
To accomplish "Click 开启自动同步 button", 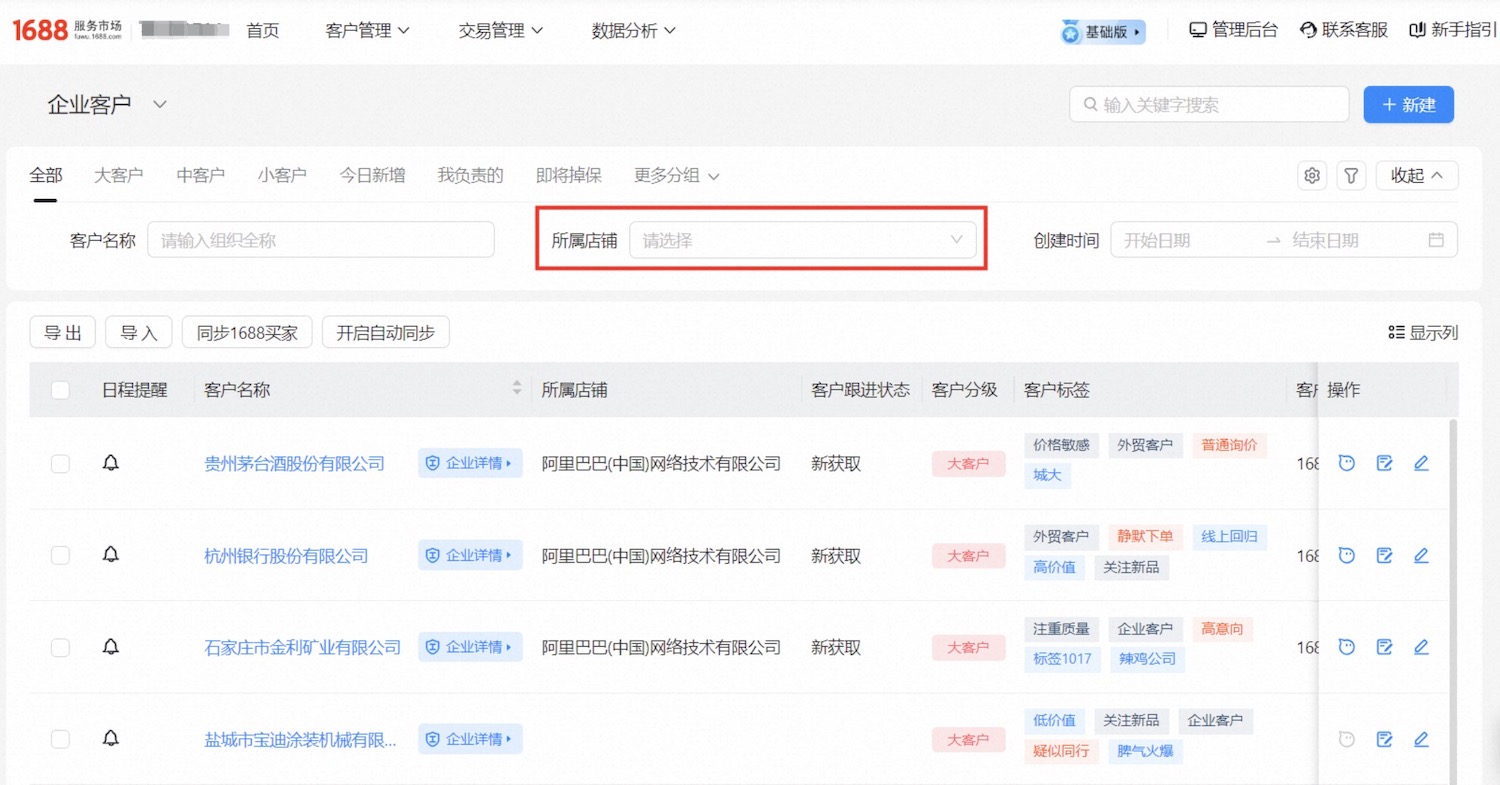I will pos(385,332).
